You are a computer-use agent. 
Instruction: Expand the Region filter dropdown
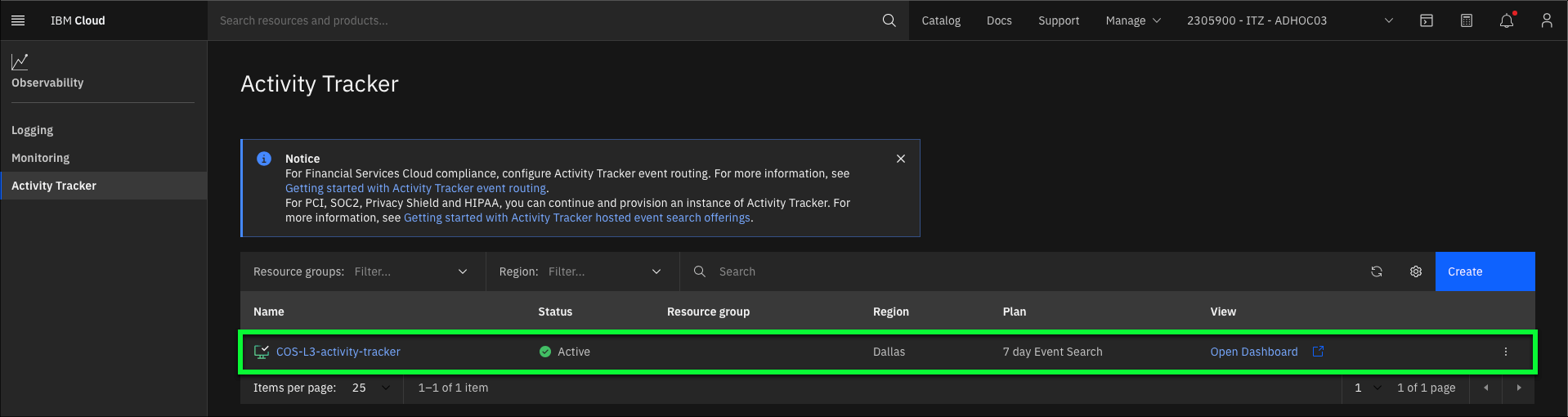(x=583, y=271)
